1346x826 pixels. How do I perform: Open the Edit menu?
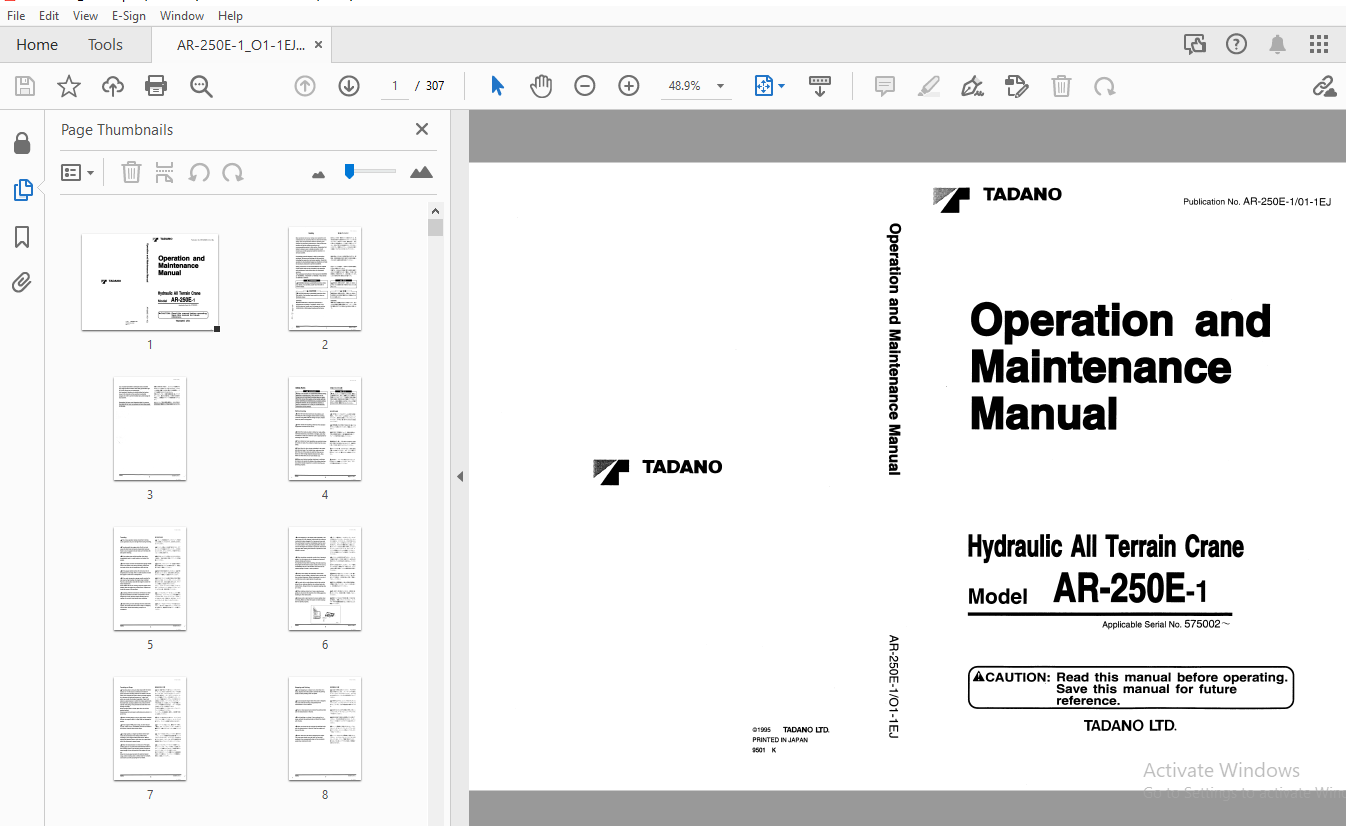[49, 15]
